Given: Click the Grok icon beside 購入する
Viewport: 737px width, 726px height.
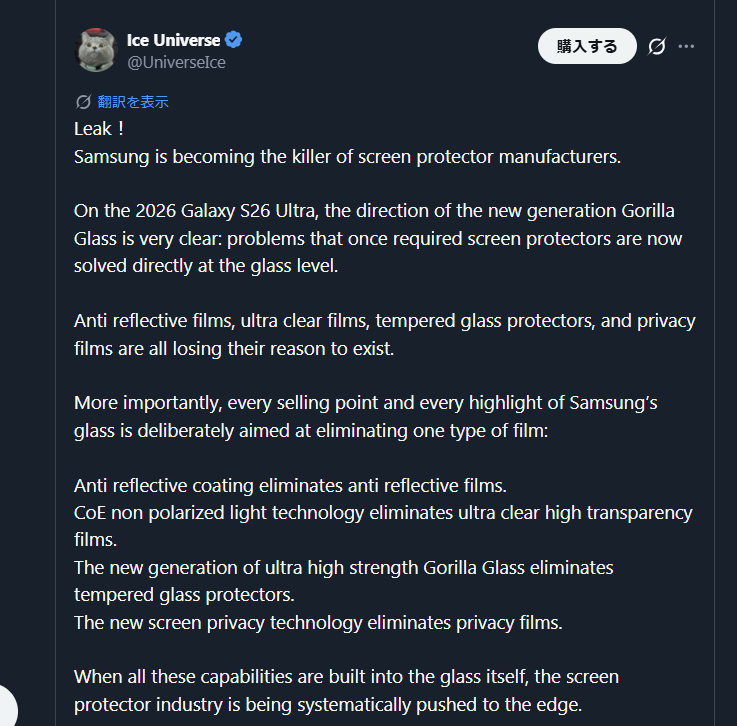Looking at the screenshot, I should click(657, 46).
